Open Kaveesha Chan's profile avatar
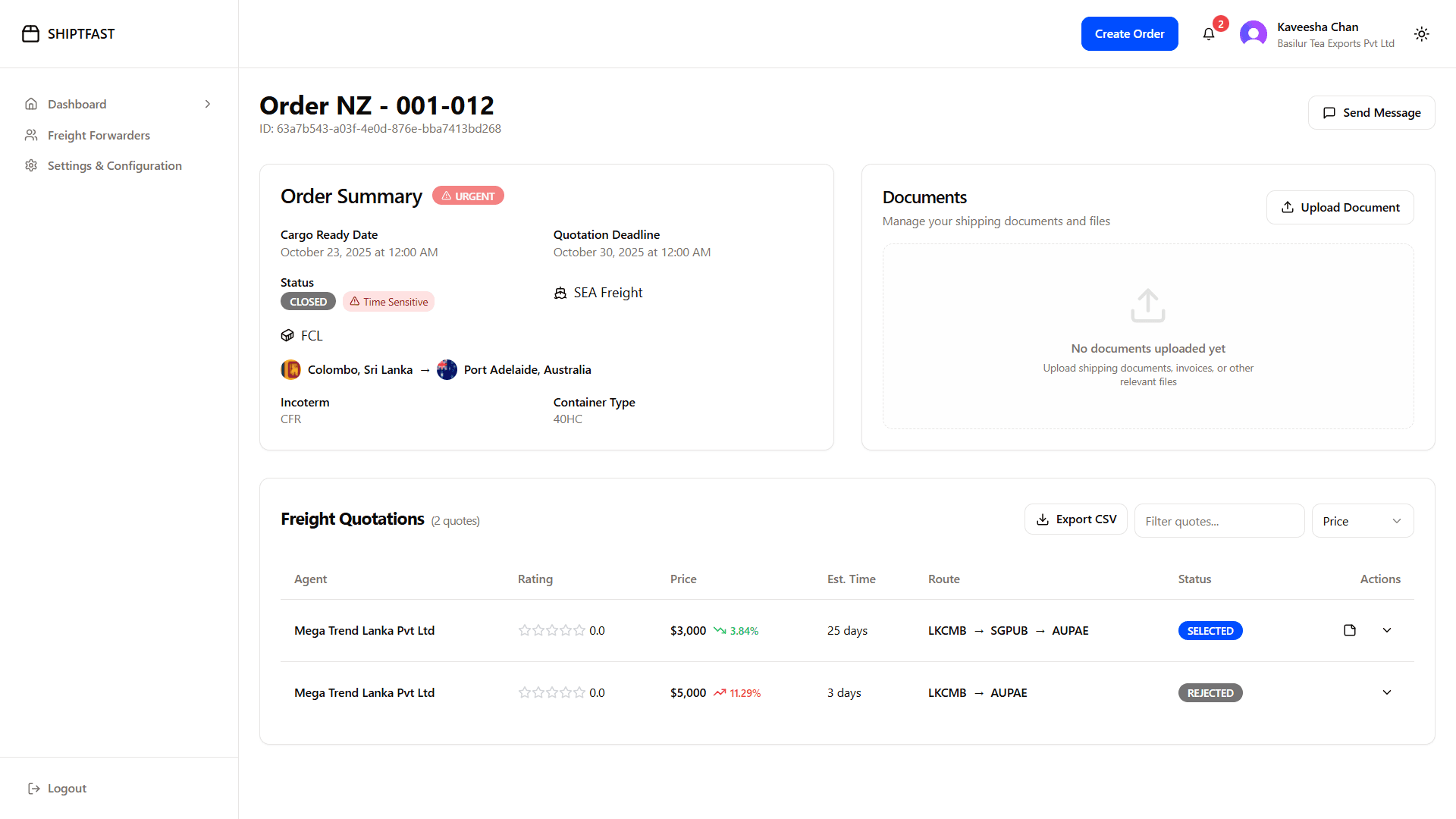1456x819 pixels. (x=1253, y=33)
